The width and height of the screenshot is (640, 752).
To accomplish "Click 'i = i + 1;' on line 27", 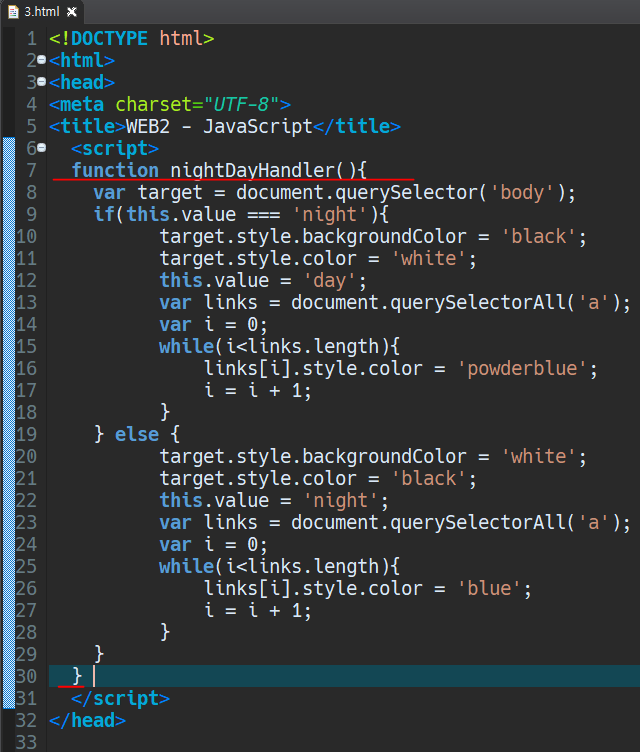I will 258,611.
